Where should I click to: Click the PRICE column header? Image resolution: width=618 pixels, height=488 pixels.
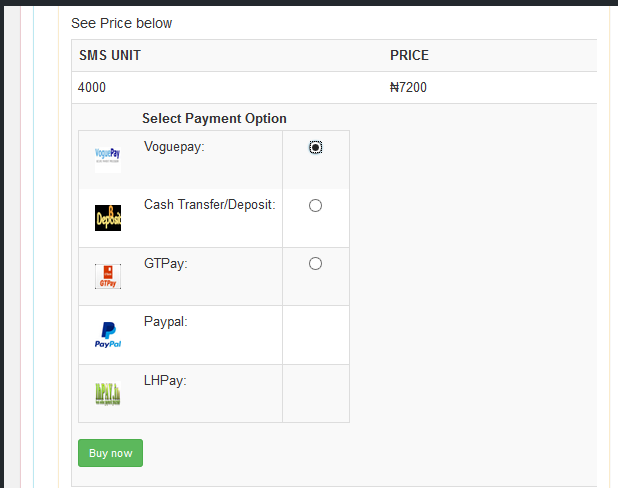(x=409, y=55)
